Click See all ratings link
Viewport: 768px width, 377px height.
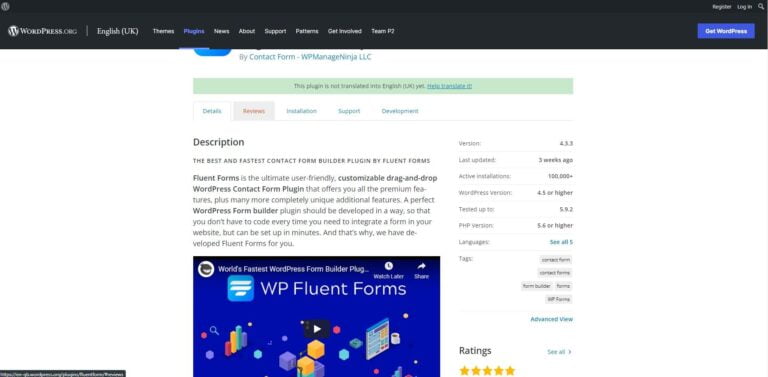(x=559, y=352)
